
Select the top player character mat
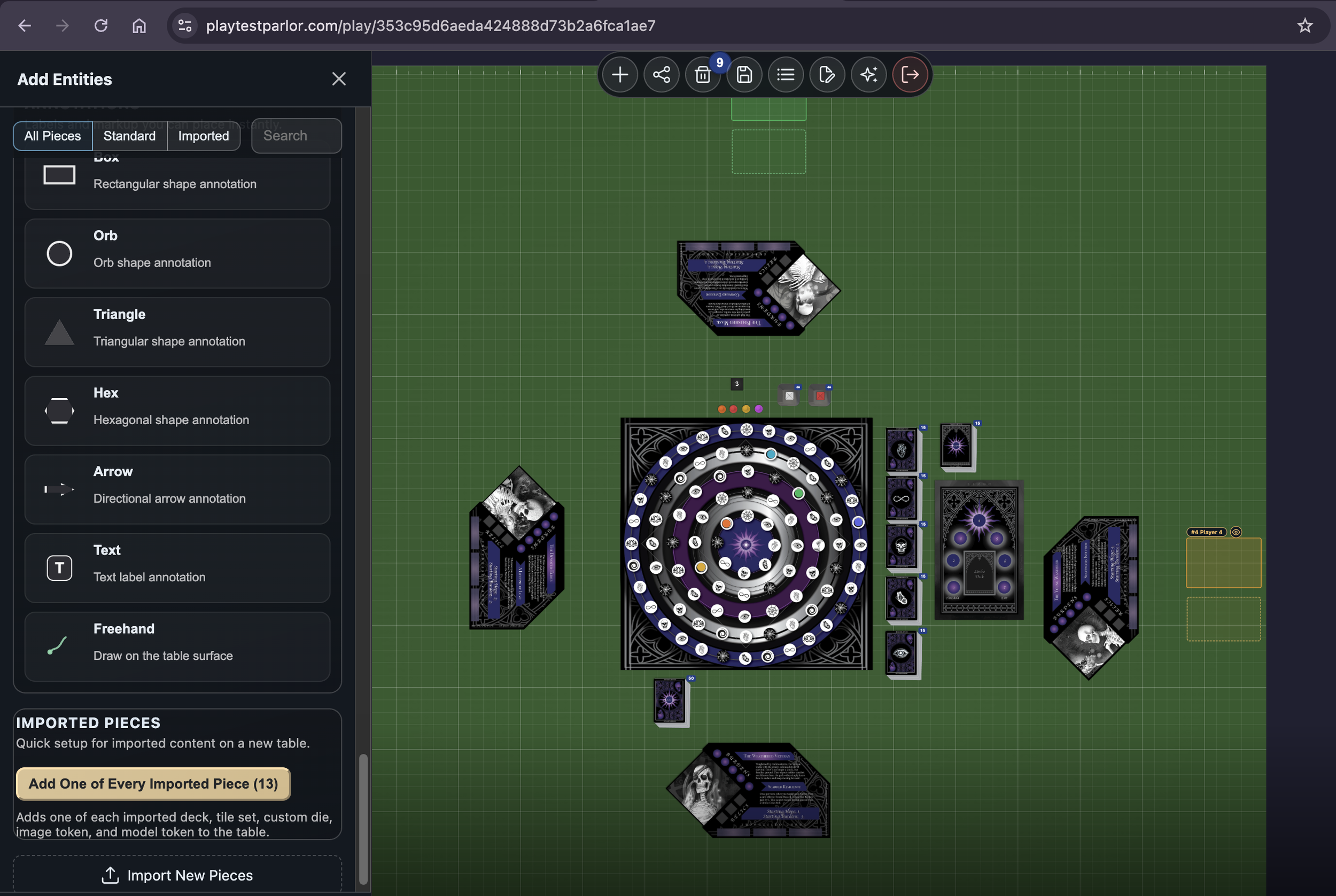click(x=758, y=288)
